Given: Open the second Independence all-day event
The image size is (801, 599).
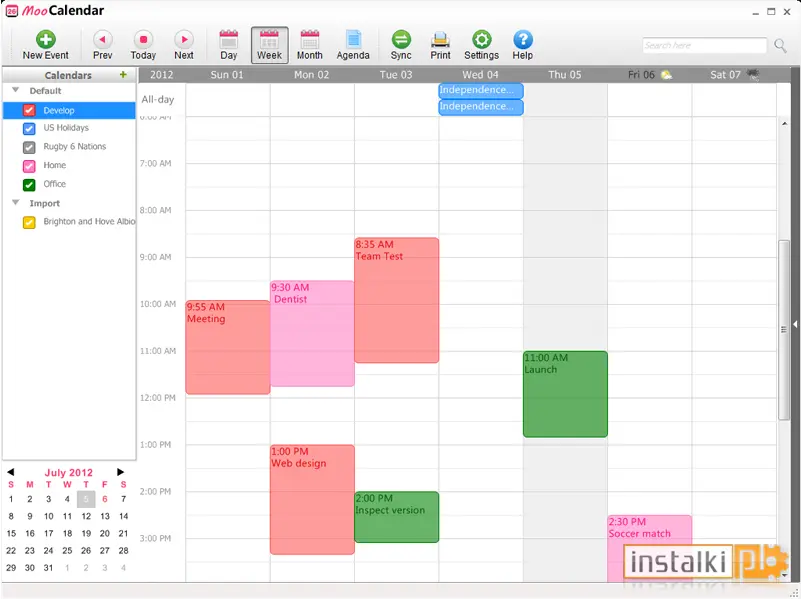Looking at the screenshot, I should 481,107.
